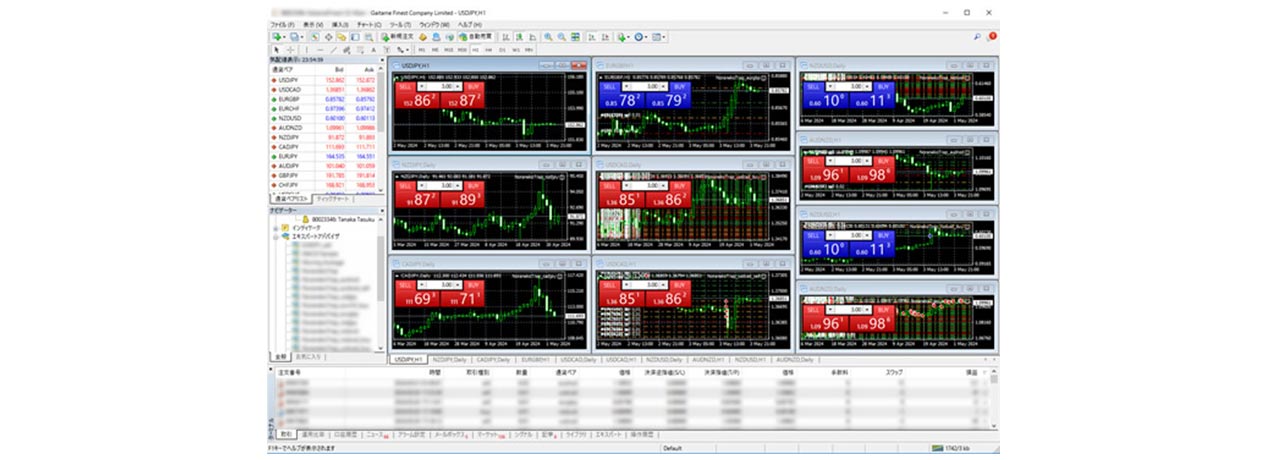Open the indicators list dropdown
This screenshot has width=1266, height=460.
click(x=624, y=37)
